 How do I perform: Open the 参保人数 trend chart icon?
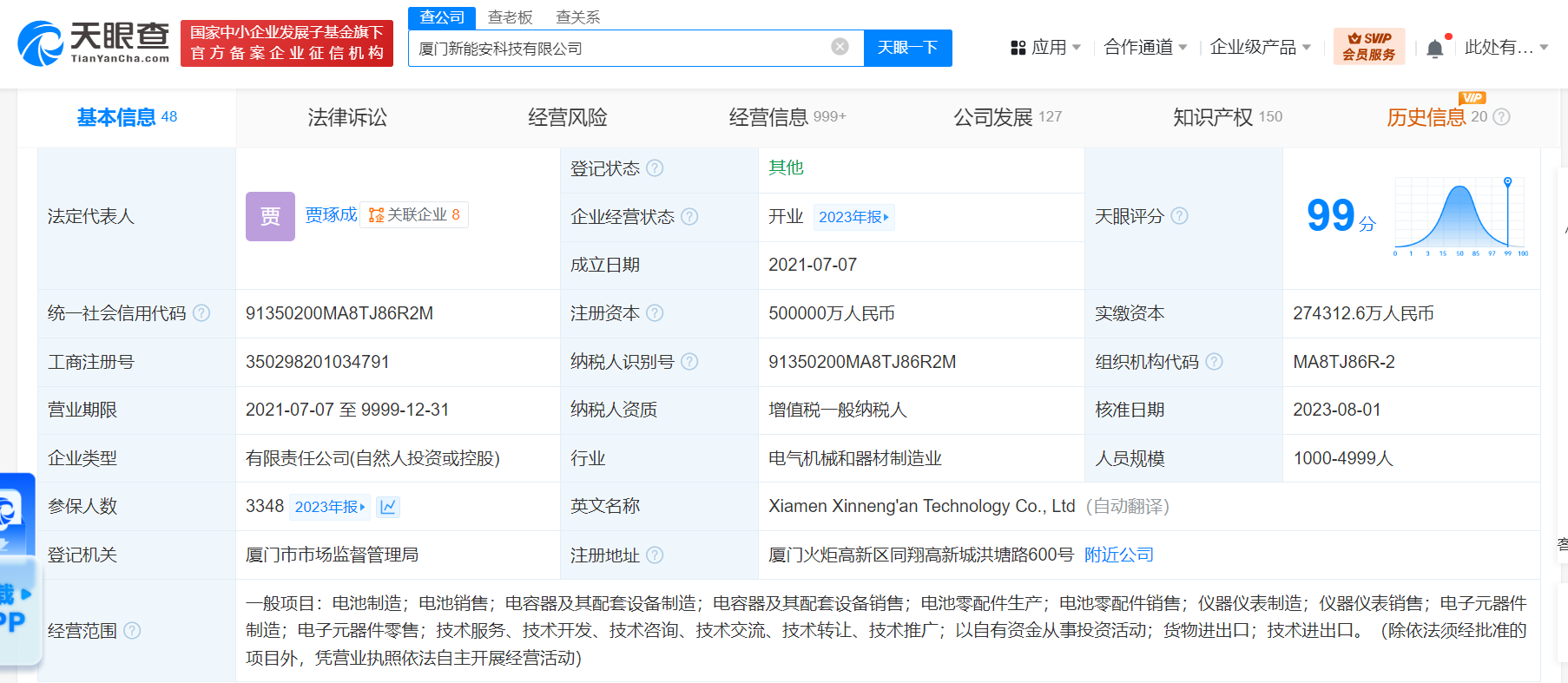[388, 507]
